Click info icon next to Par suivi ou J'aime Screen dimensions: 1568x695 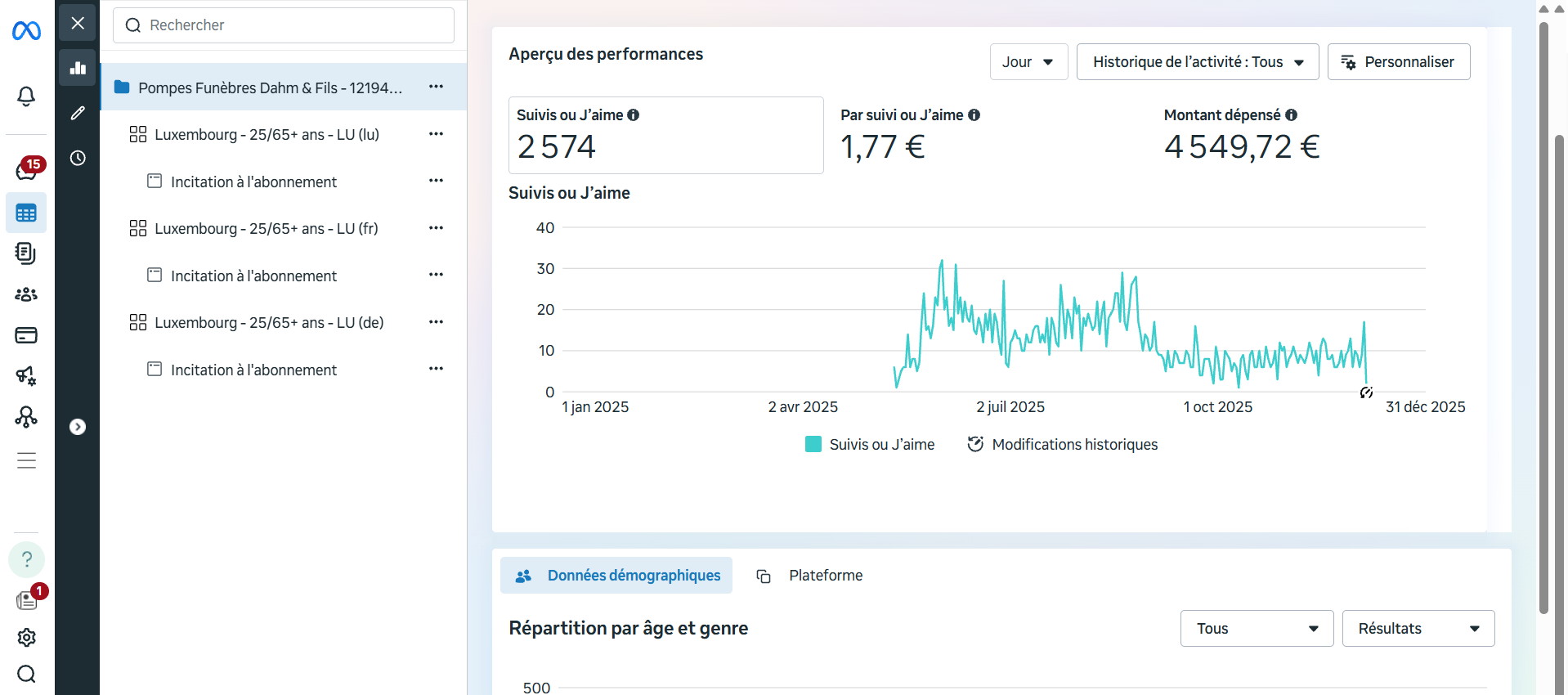(974, 115)
